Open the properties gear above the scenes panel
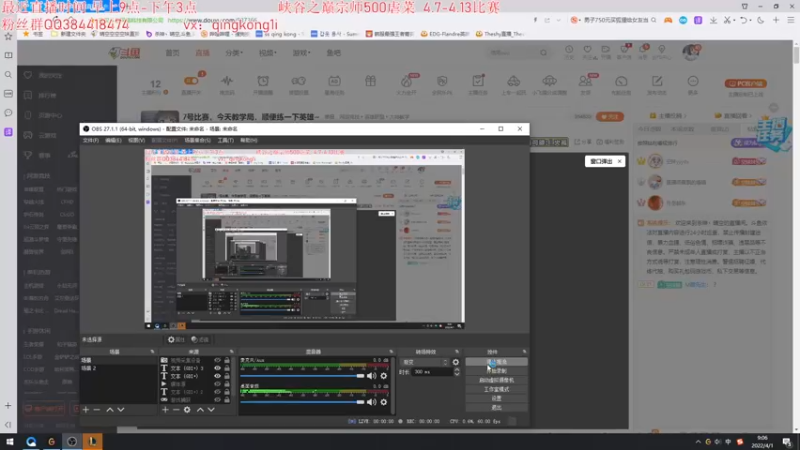This screenshot has width=800, height=450. coord(176,339)
